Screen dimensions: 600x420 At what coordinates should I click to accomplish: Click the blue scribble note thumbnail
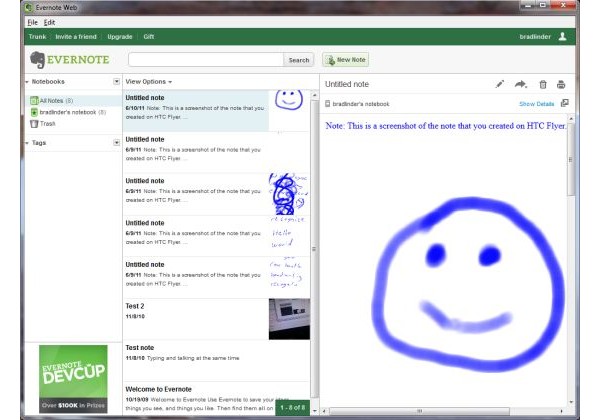pyautogui.click(x=289, y=194)
